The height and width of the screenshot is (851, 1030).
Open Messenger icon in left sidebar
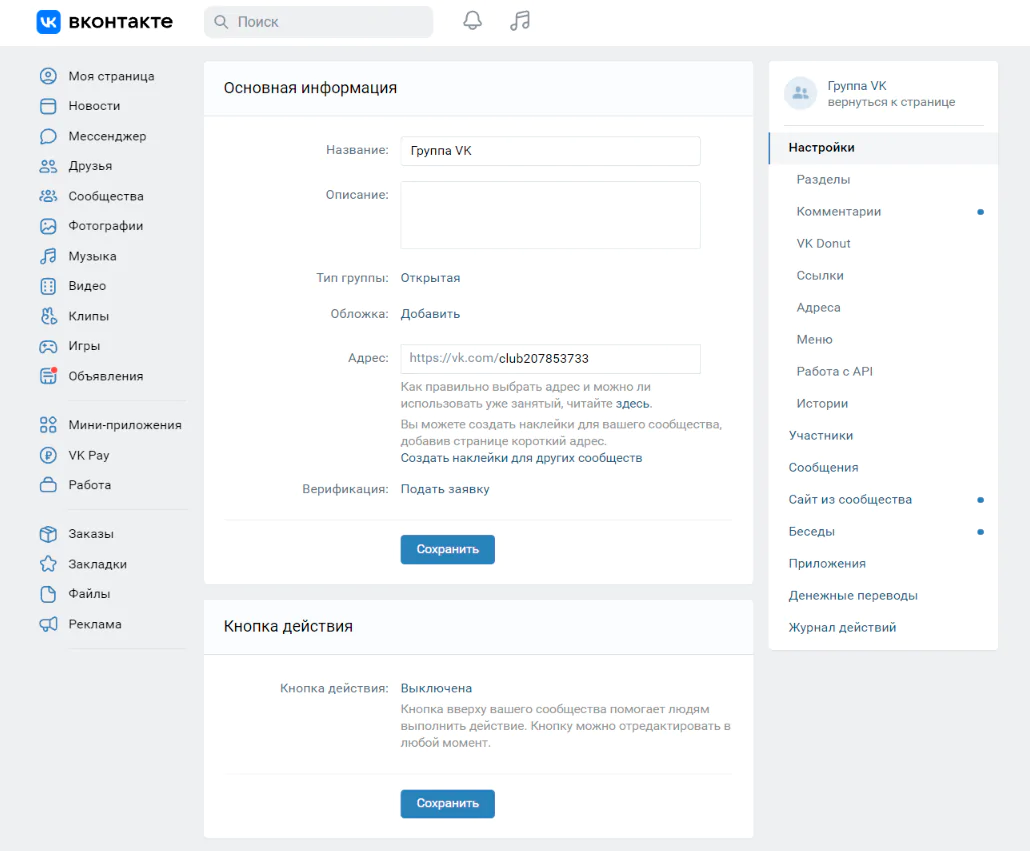pyautogui.click(x=48, y=136)
